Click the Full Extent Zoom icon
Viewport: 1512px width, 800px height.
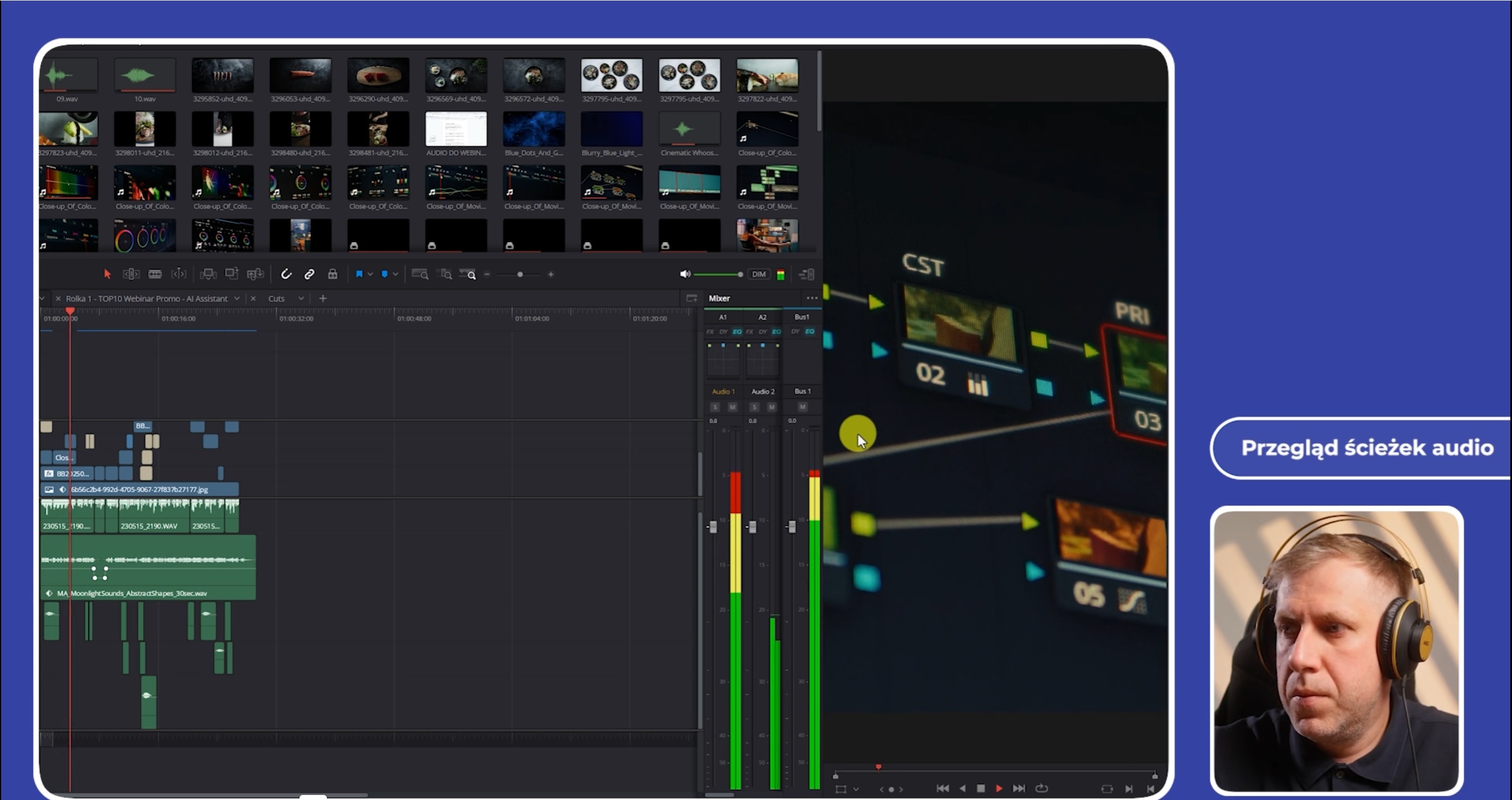coord(420,274)
